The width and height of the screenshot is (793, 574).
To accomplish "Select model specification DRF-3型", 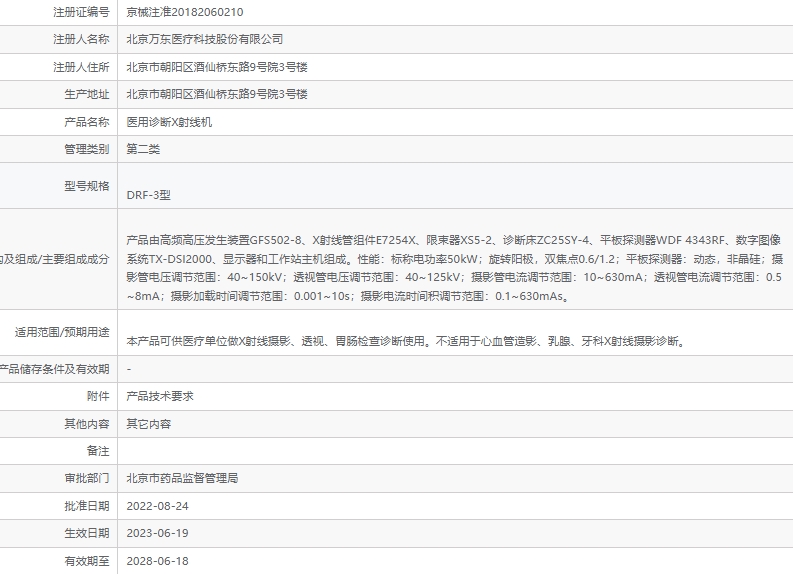I will [149, 195].
